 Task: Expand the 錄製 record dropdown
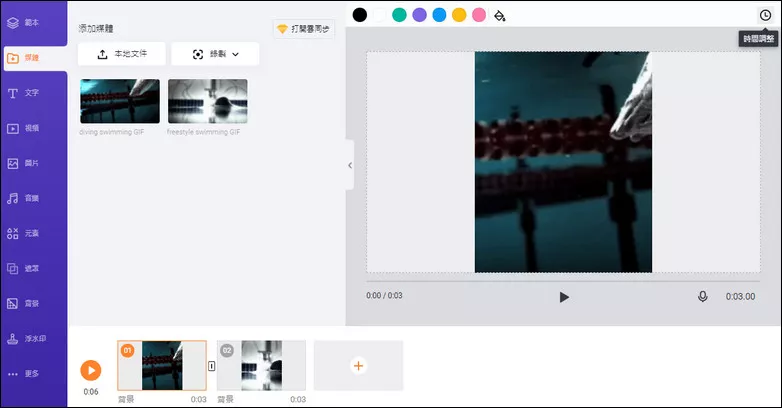215,54
